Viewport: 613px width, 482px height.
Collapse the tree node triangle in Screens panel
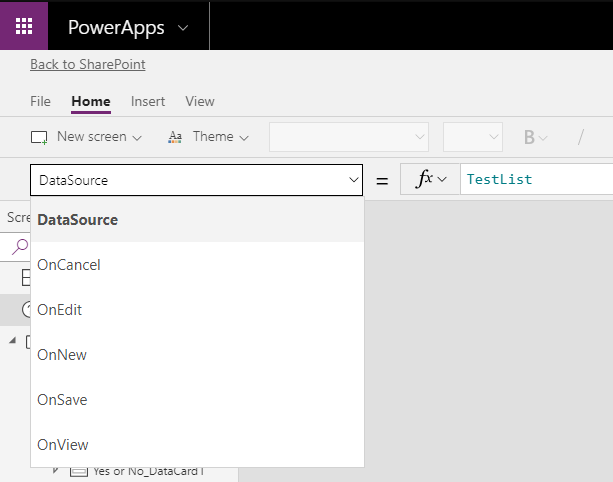coord(13,340)
